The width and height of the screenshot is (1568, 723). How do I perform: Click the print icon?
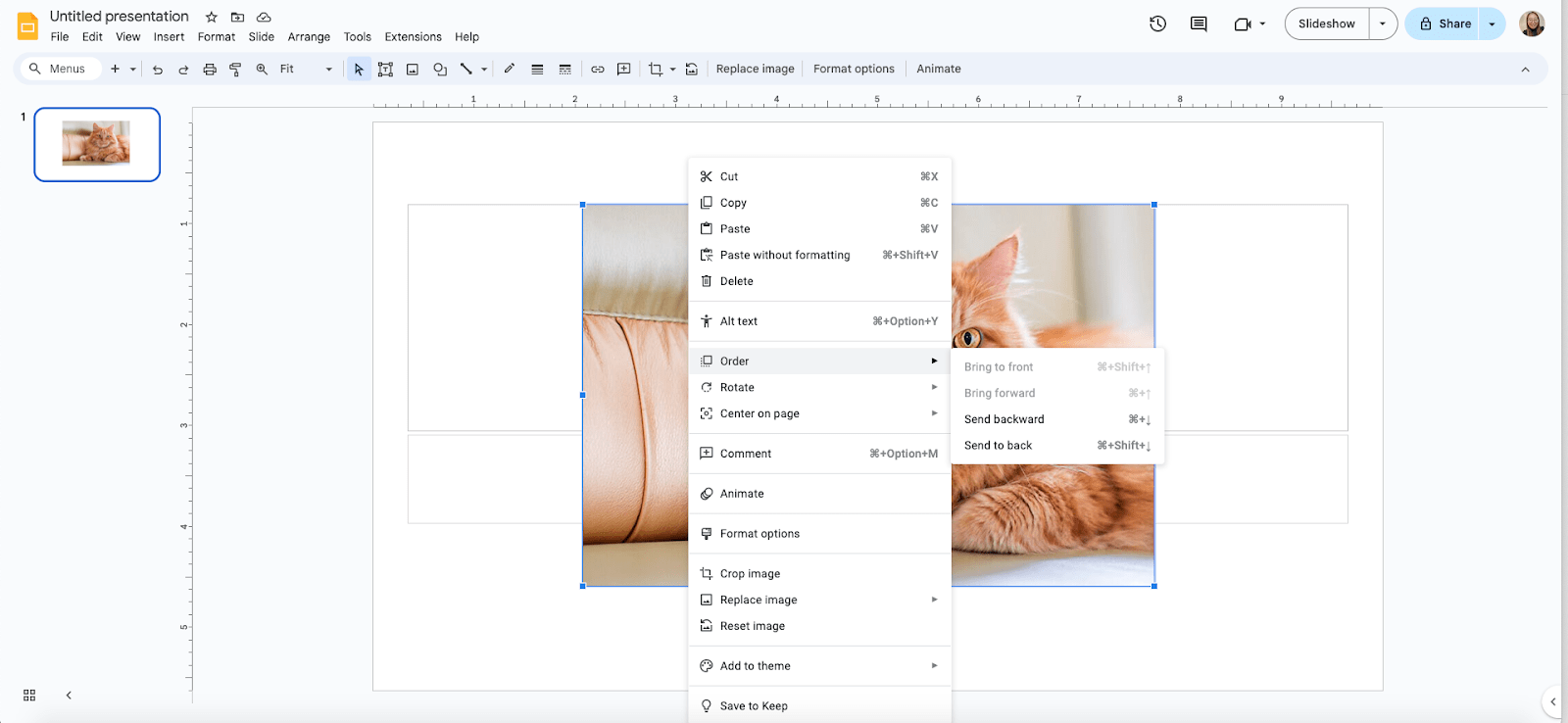coord(210,70)
